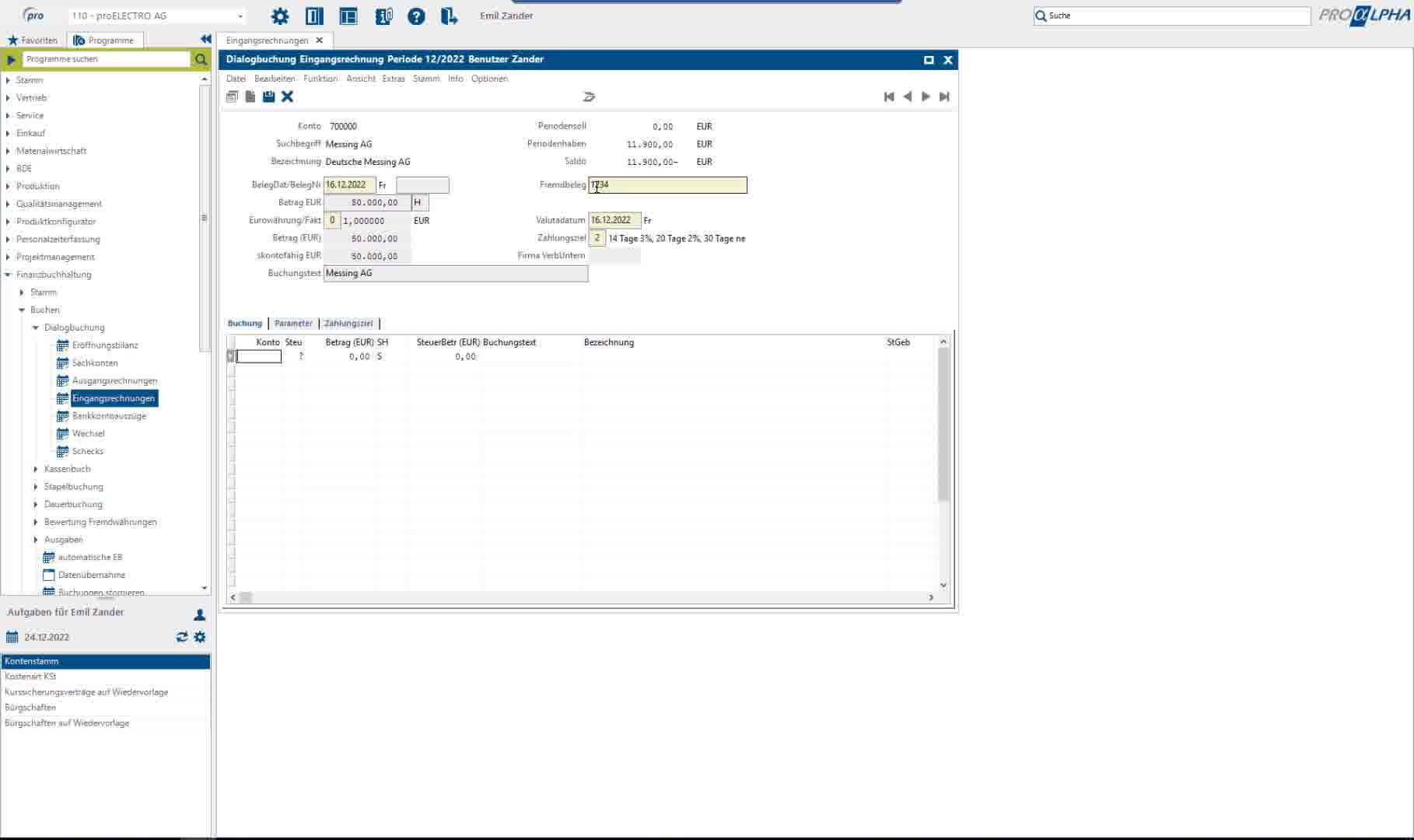
Task: Click the calendar icon next to 24.12.2022
Action: [12, 637]
